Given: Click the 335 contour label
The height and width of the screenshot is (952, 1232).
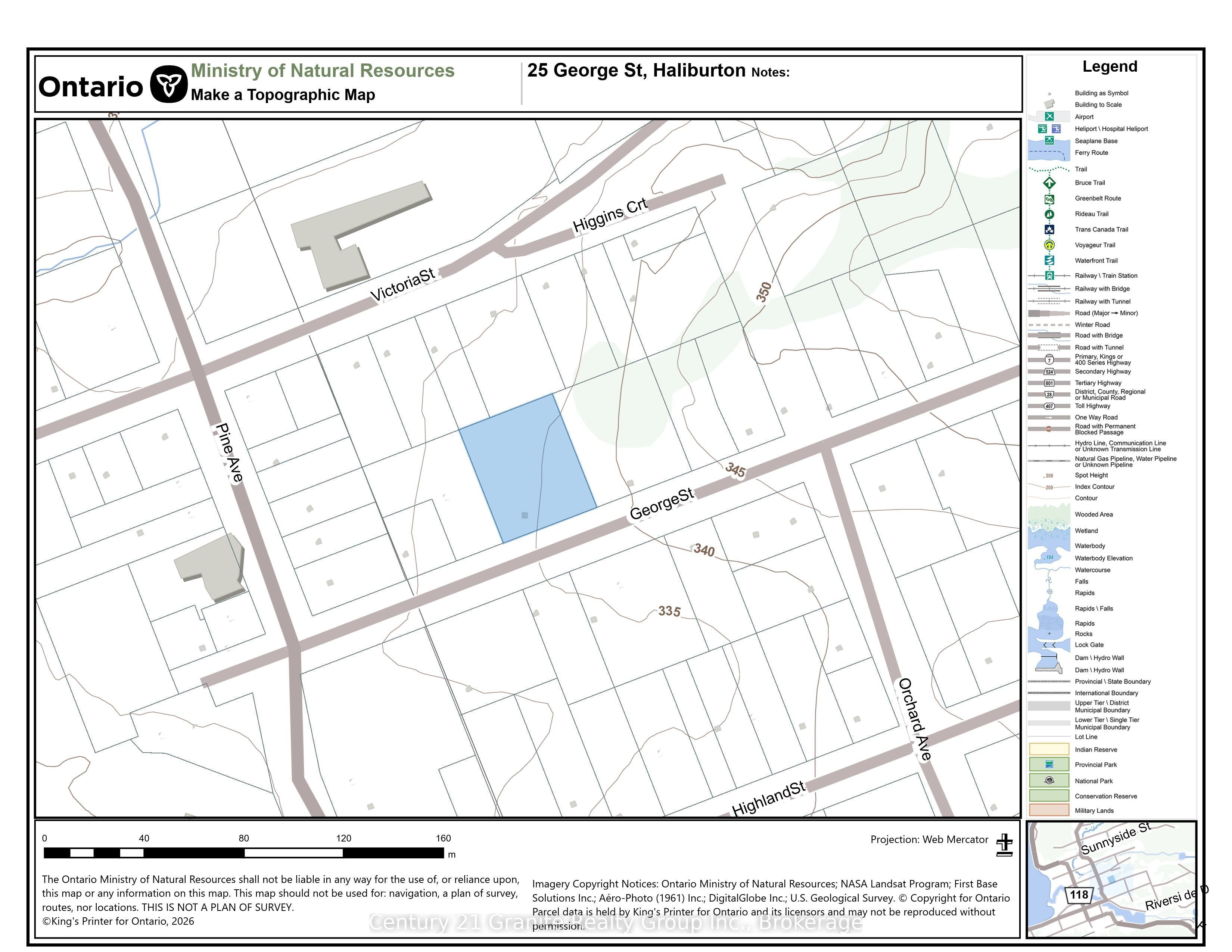Looking at the screenshot, I should pyautogui.click(x=670, y=611).
